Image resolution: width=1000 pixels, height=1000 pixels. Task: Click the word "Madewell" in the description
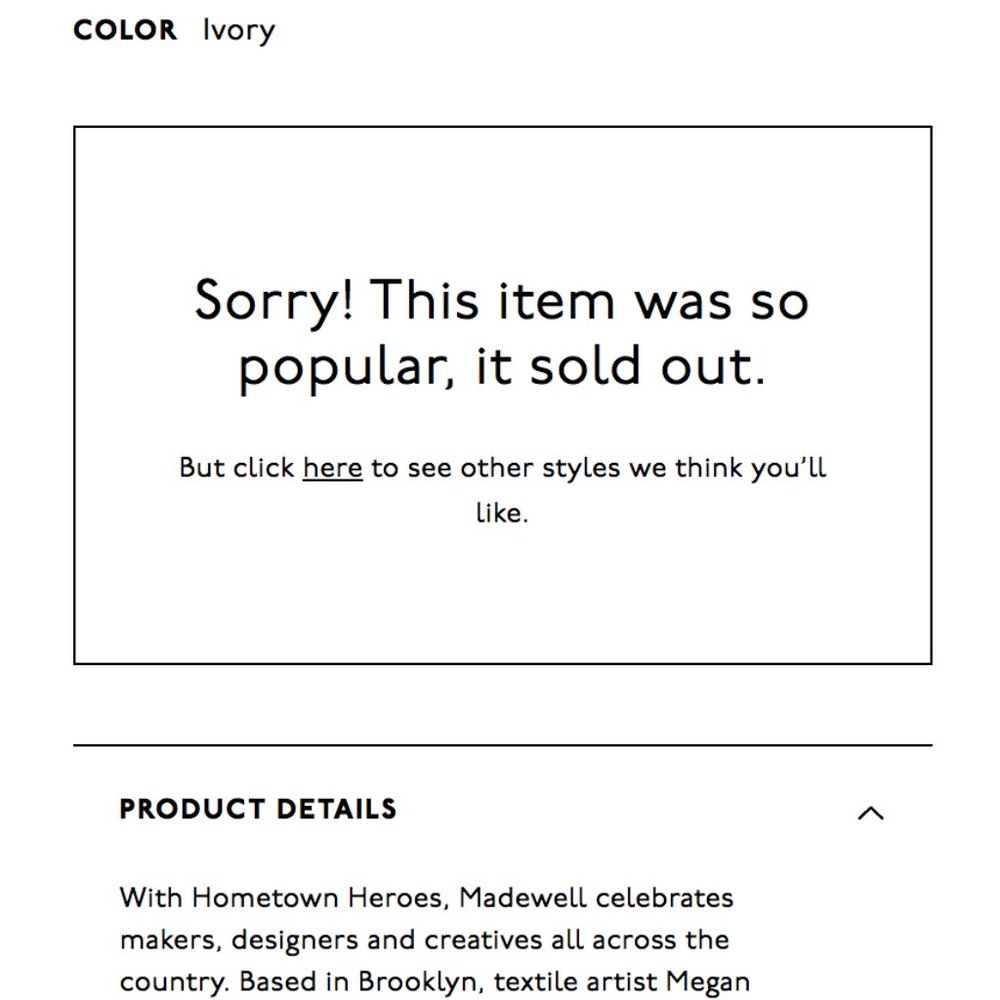coord(522,898)
